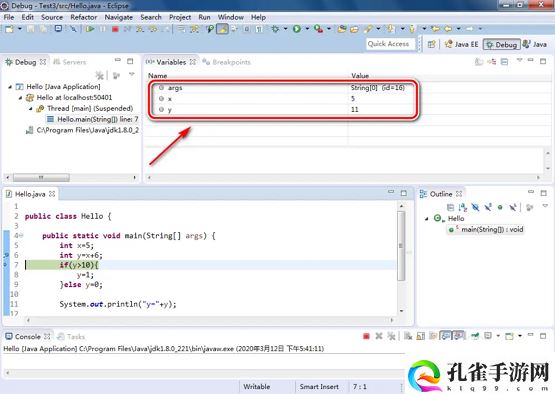555x394 pixels.
Task: Collapse Hello class node in Outline
Action: (427, 219)
